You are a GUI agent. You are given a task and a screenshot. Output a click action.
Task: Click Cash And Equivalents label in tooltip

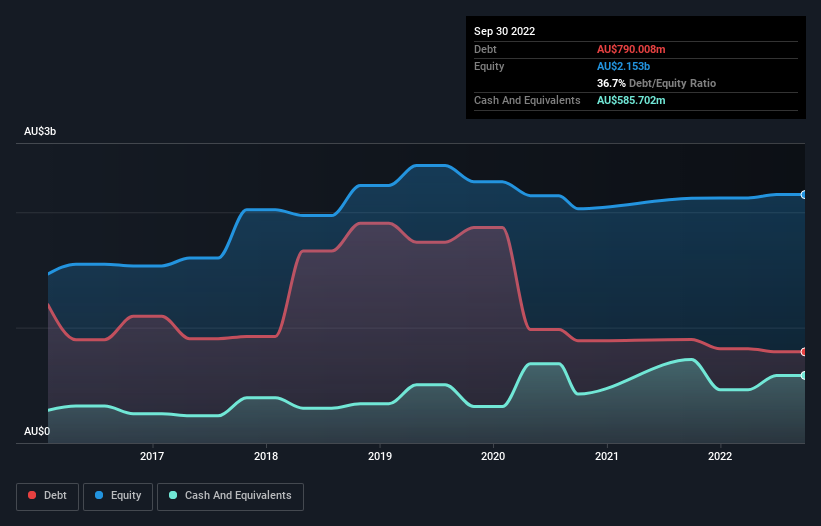tap(527, 100)
